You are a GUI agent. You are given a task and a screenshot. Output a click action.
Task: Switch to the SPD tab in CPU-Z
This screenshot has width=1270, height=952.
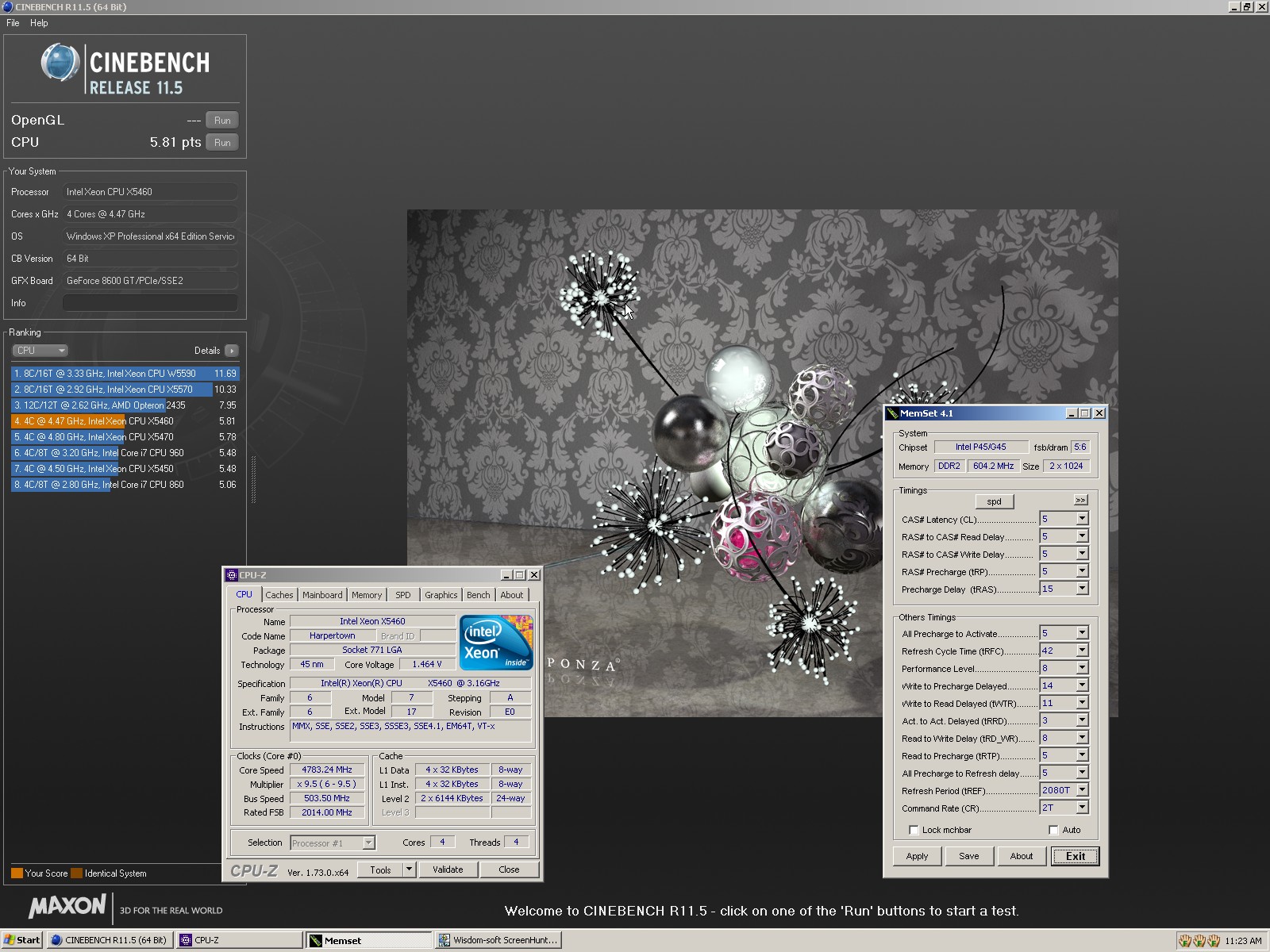pos(403,595)
